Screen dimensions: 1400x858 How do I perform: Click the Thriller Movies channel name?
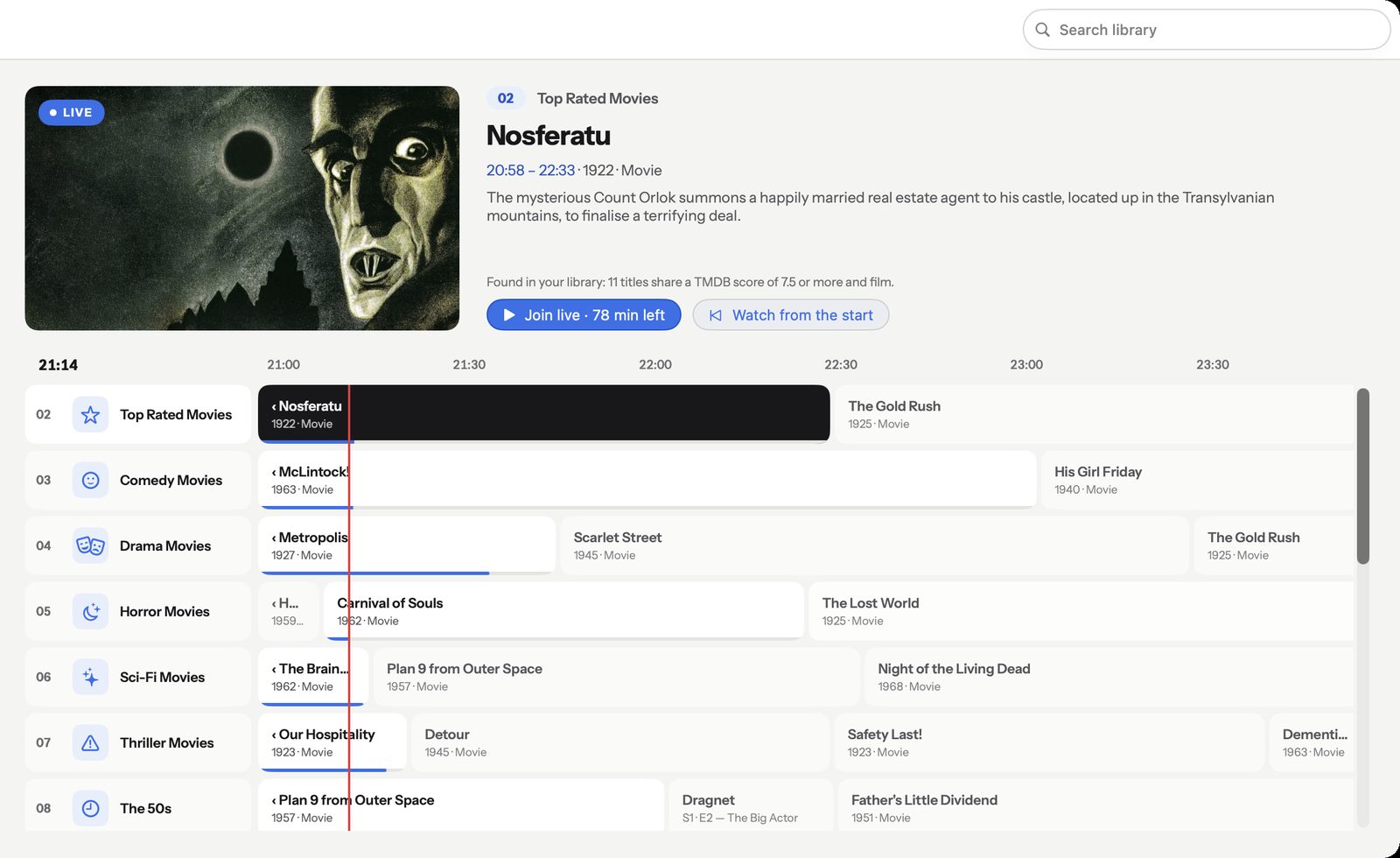166,742
